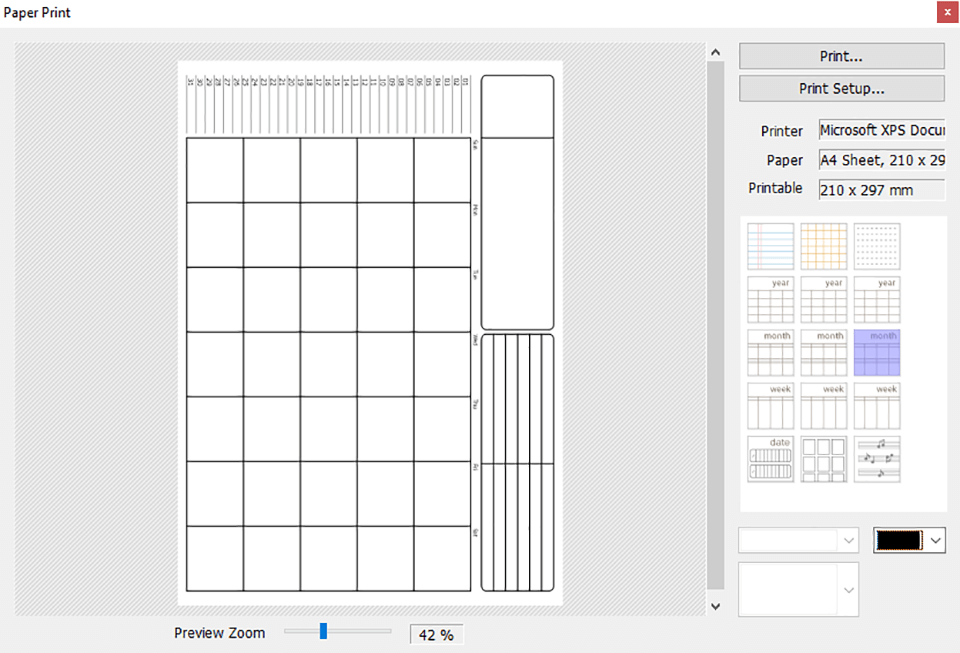Screen dimensions: 960x653
Task: Open Print Setup... dialog
Action: [x=841, y=88]
